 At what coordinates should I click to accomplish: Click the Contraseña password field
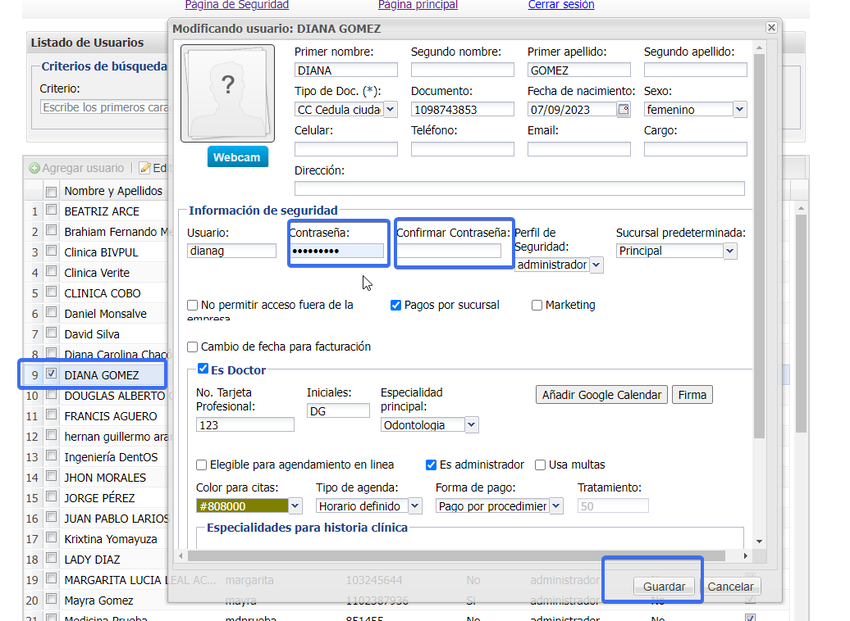[336, 251]
